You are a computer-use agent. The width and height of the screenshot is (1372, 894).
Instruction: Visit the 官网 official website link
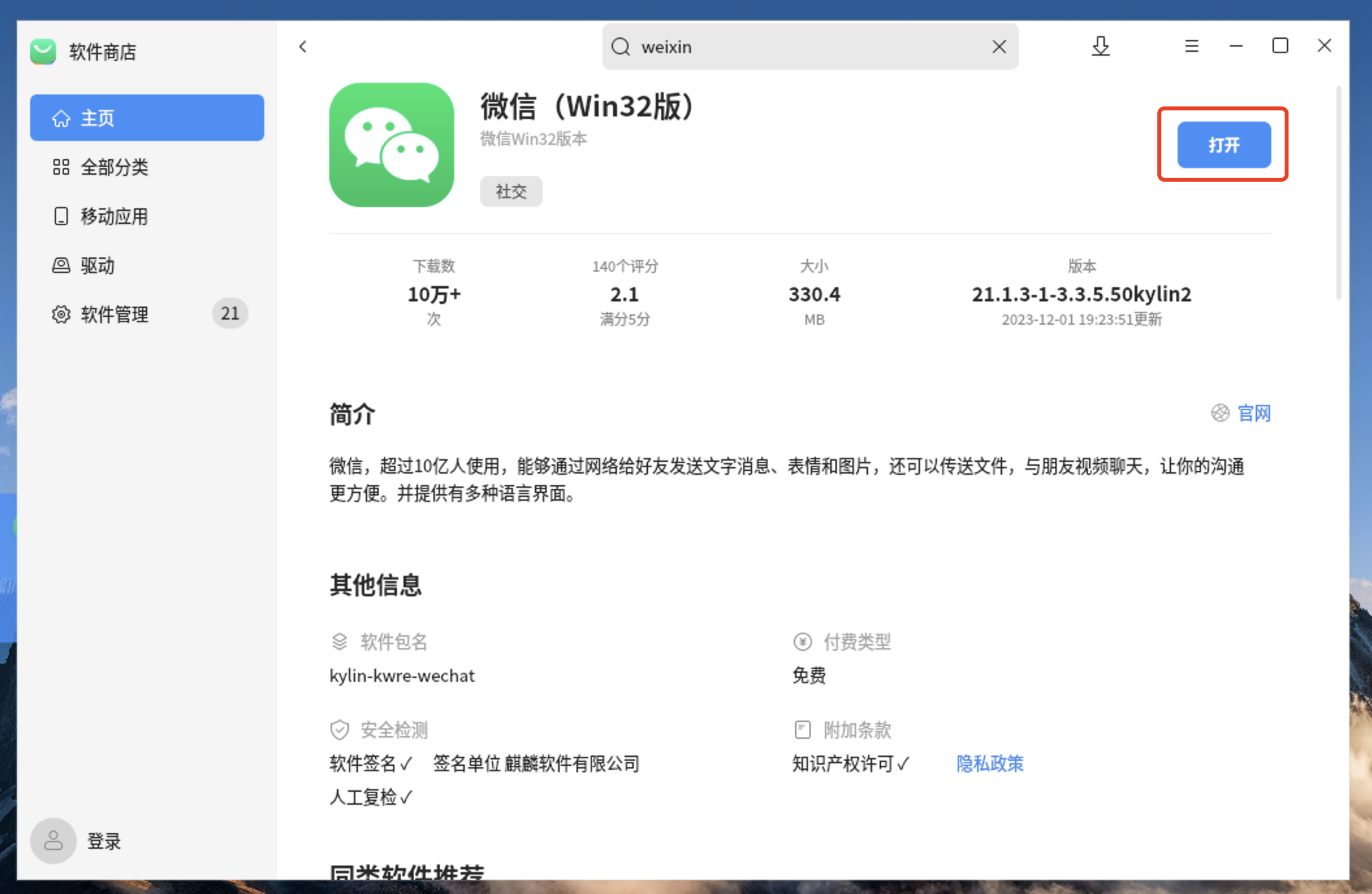pos(1253,413)
